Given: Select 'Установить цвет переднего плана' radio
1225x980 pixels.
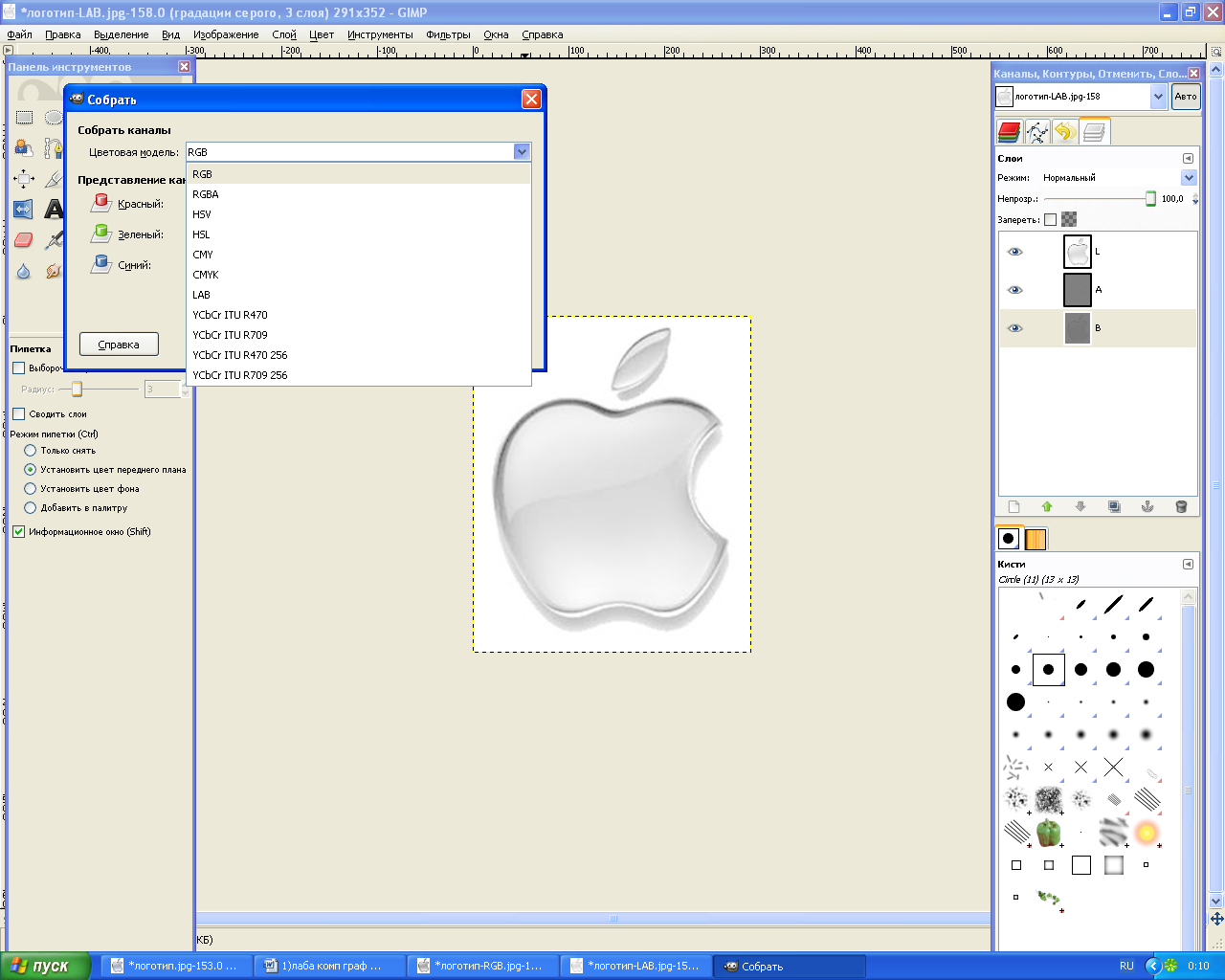Looking at the screenshot, I should [30, 469].
